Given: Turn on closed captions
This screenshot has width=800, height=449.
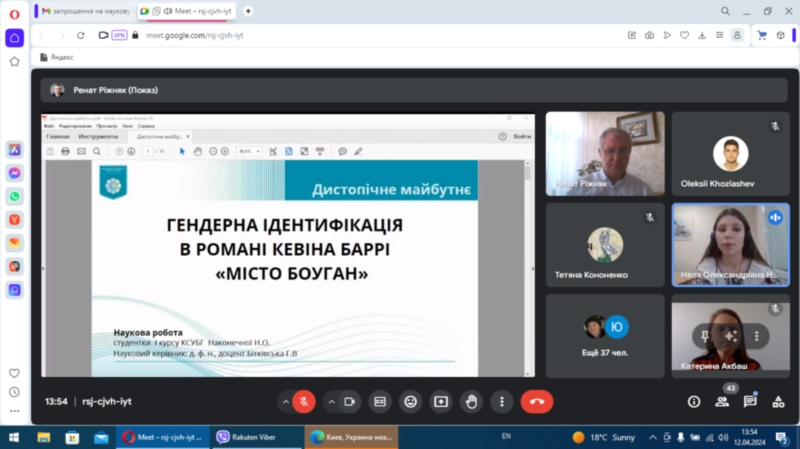Looking at the screenshot, I should (380, 401).
